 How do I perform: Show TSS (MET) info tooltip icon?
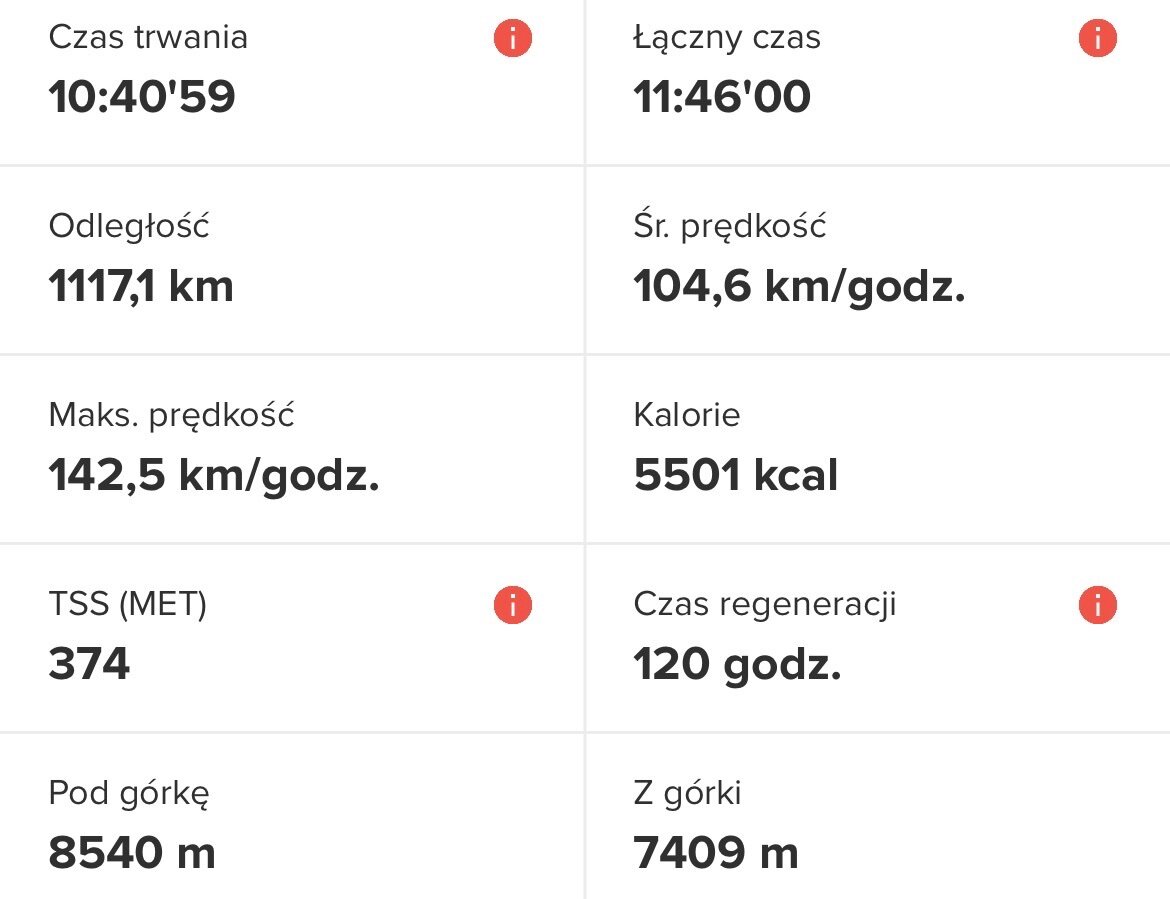coord(513,605)
